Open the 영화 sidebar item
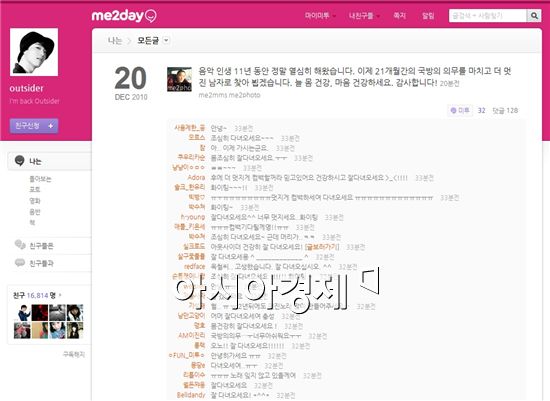The height and width of the screenshot is (401, 550). [35, 201]
